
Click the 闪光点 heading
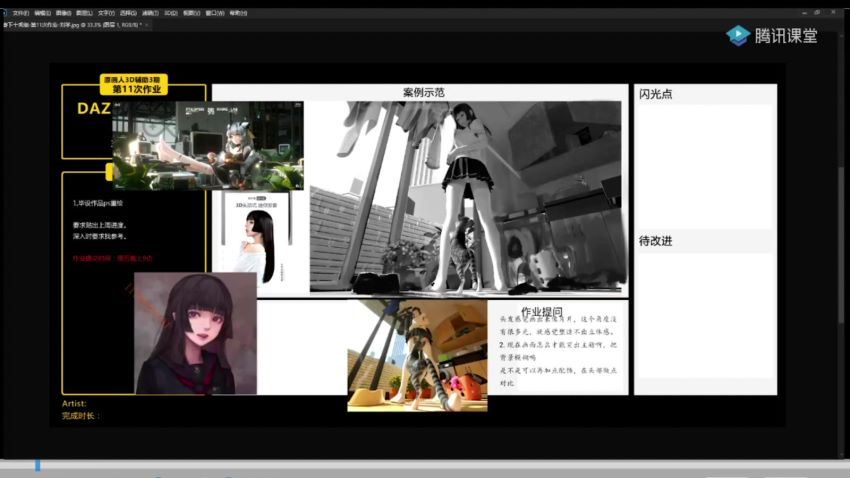pyautogui.click(x=655, y=94)
